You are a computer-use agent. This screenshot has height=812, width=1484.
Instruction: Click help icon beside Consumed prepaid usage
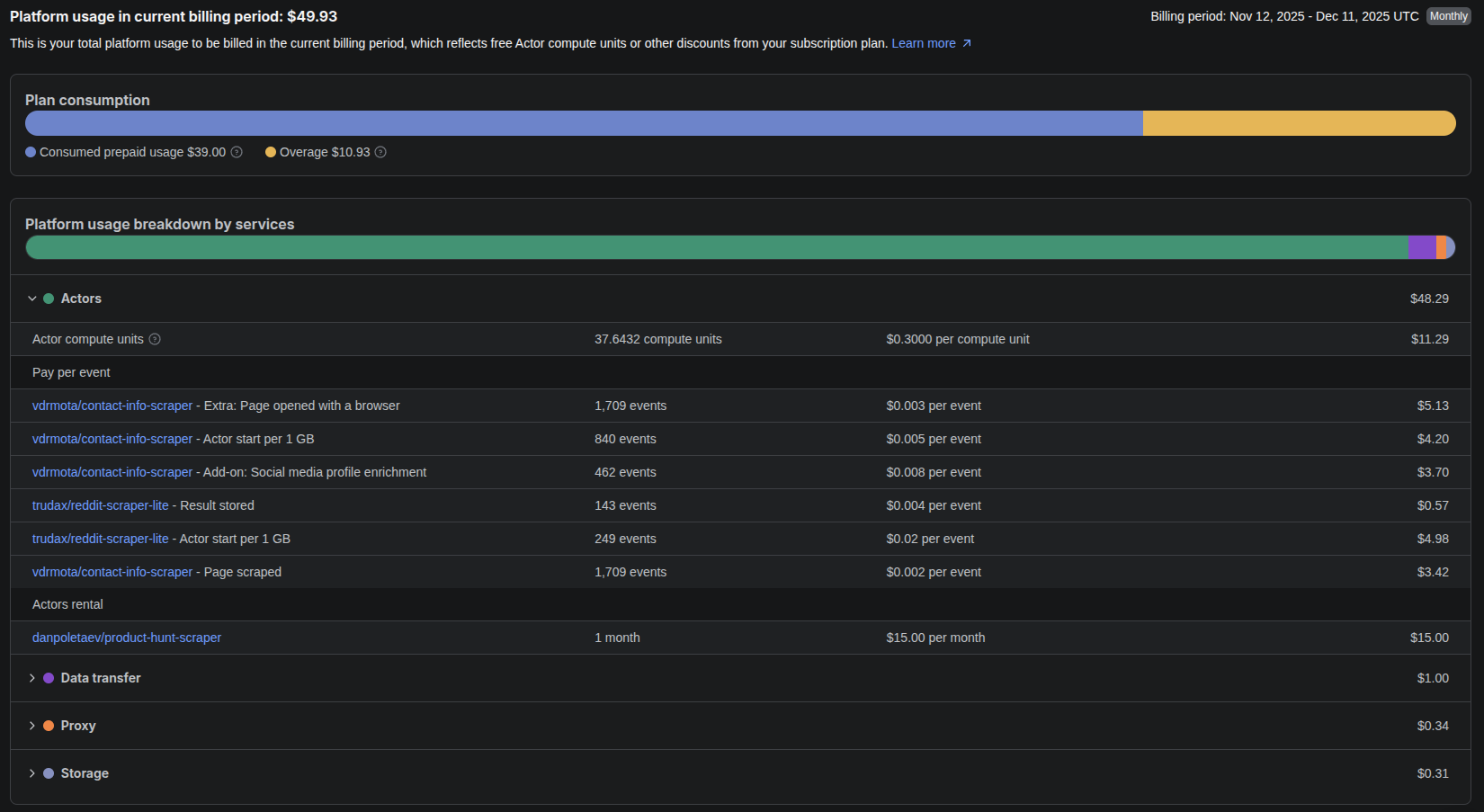click(237, 153)
